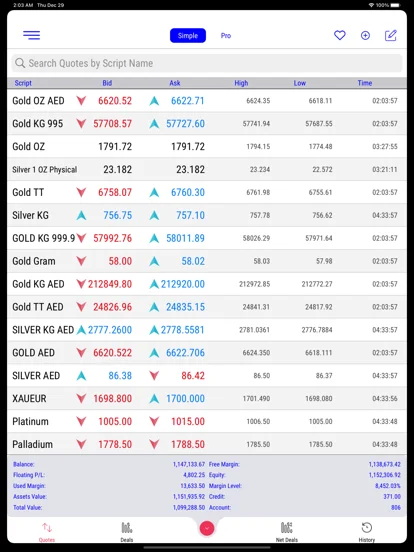Viewport: 414px width, 552px height.
Task: Tap the heart favorites icon
Action: click(x=340, y=35)
